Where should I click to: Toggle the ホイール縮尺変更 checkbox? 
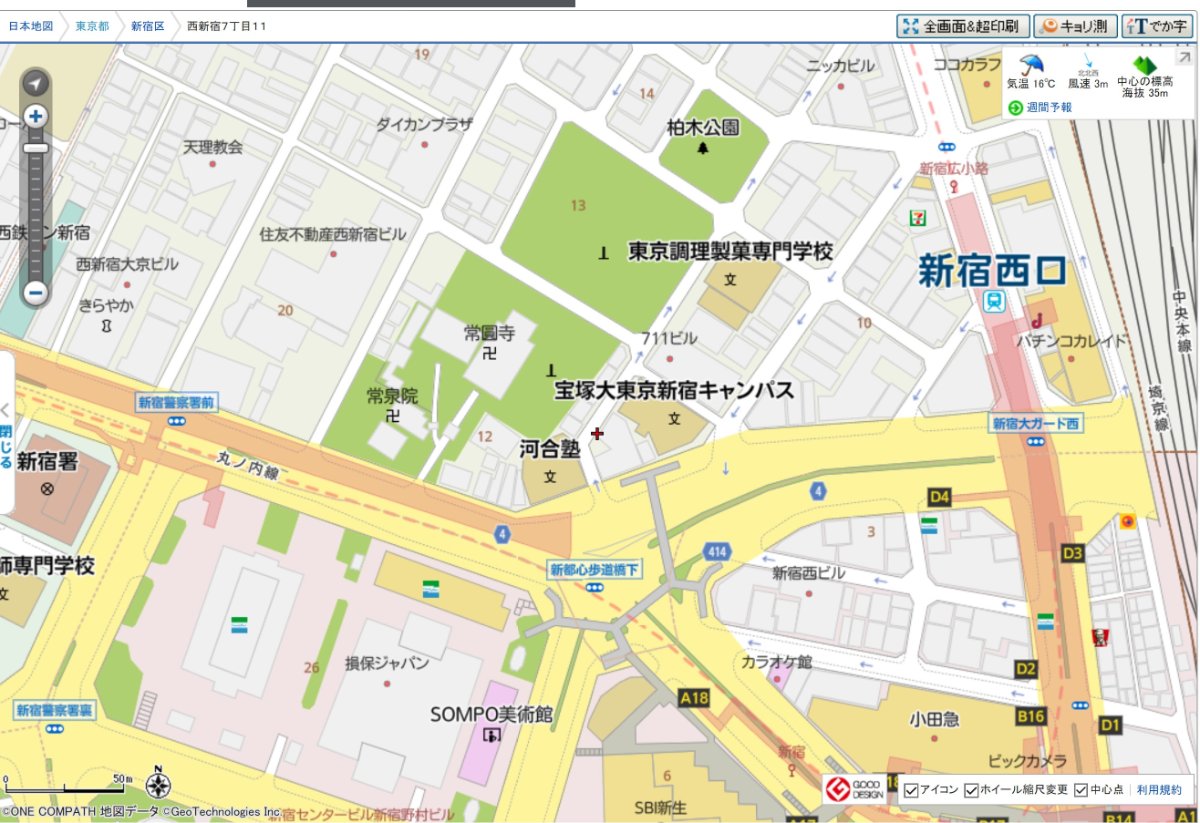click(971, 790)
